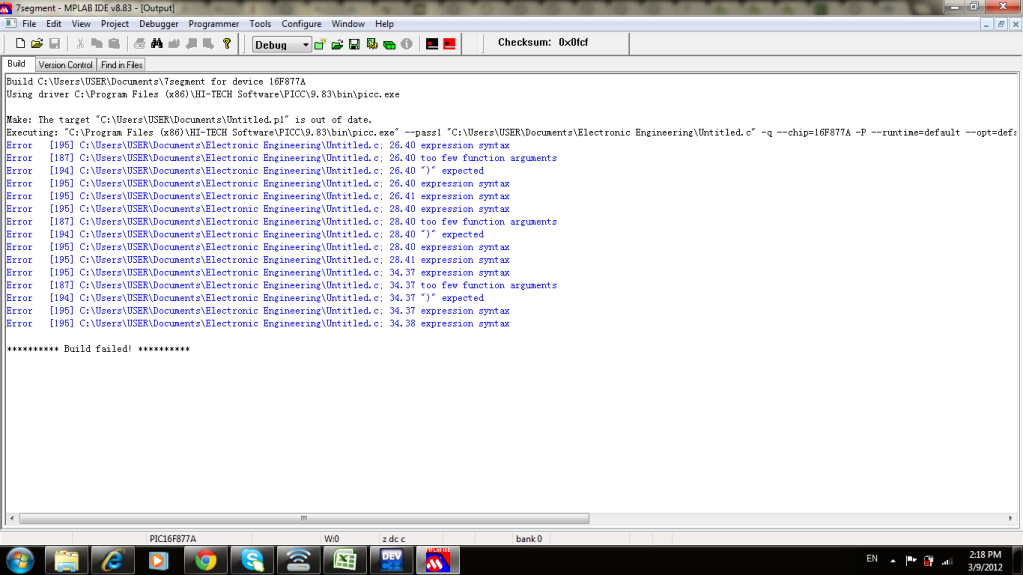Click the 'Build failed!' message line
The height and width of the screenshot is (575, 1023).
(98, 349)
